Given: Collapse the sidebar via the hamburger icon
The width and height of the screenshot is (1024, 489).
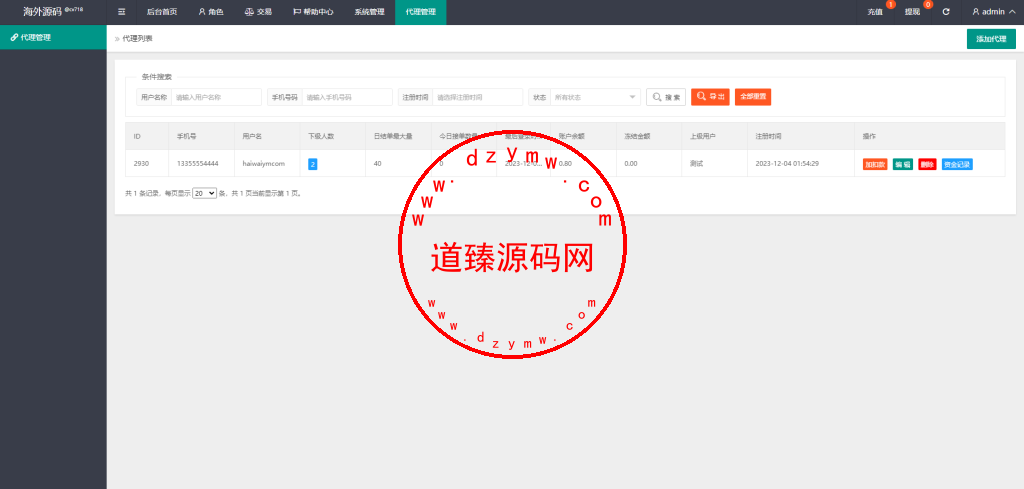Looking at the screenshot, I should pyautogui.click(x=121, y=12).
